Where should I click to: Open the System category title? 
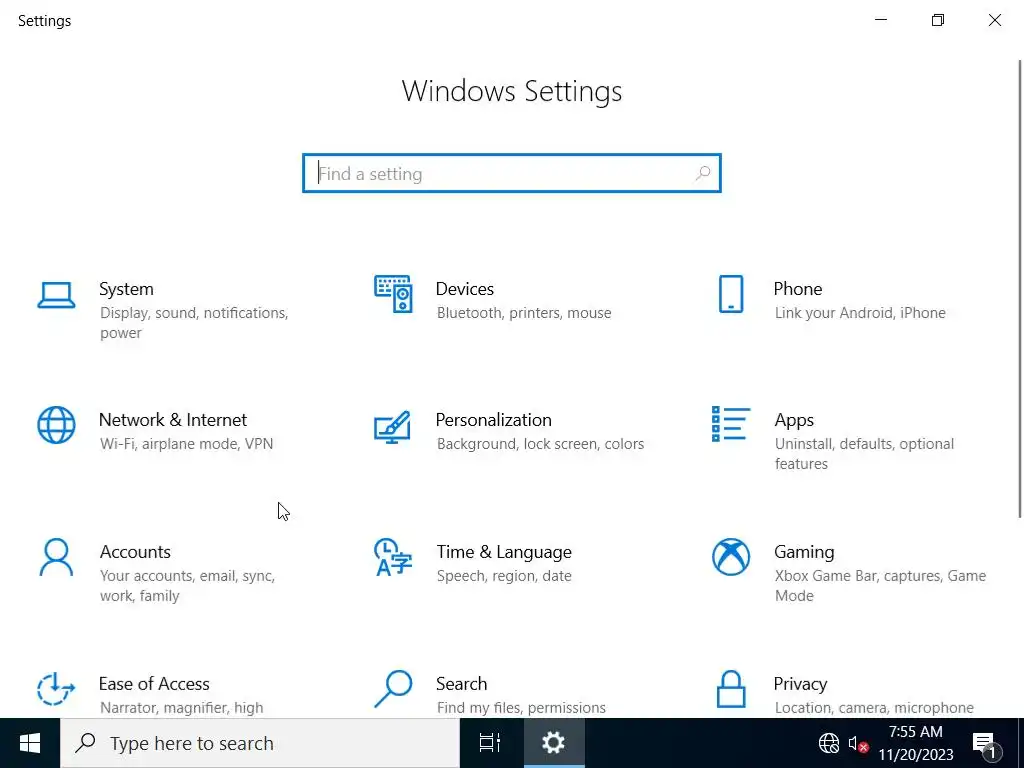pyautogui.click(x=126, y=289)
